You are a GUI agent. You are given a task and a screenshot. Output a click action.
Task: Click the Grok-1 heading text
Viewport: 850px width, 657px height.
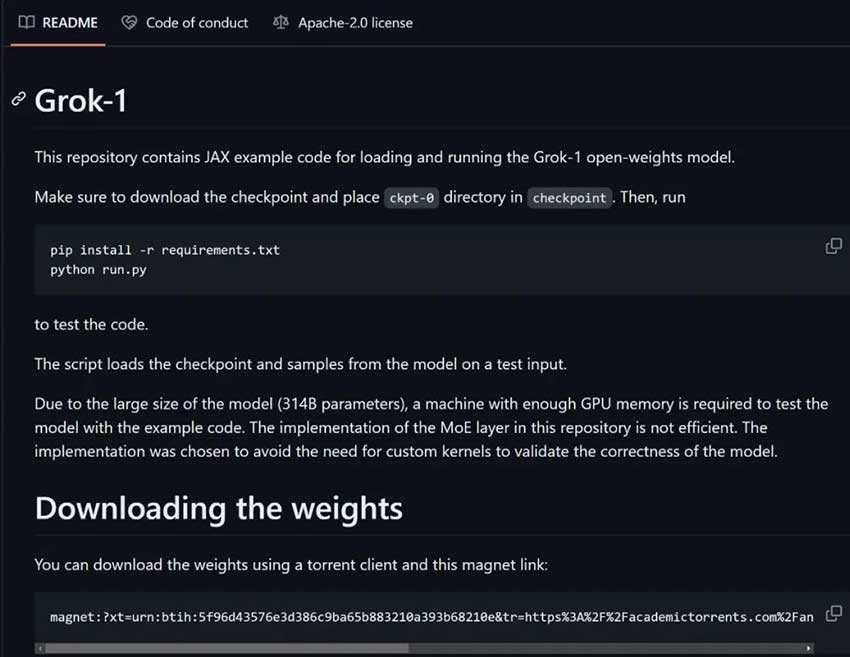click(x=81, y=101)
